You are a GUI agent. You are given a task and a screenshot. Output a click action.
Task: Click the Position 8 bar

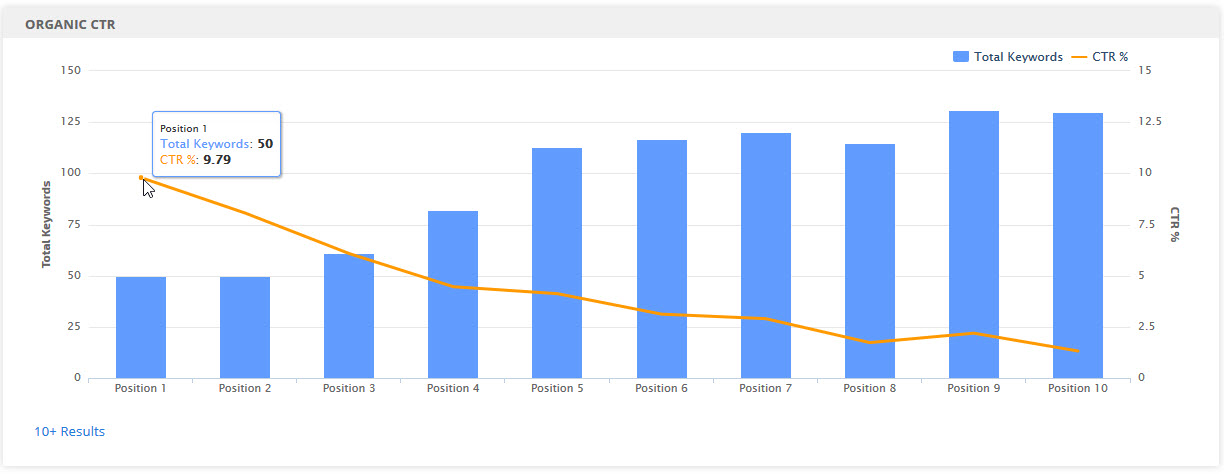pyautogui.click(x=870, y=261)
